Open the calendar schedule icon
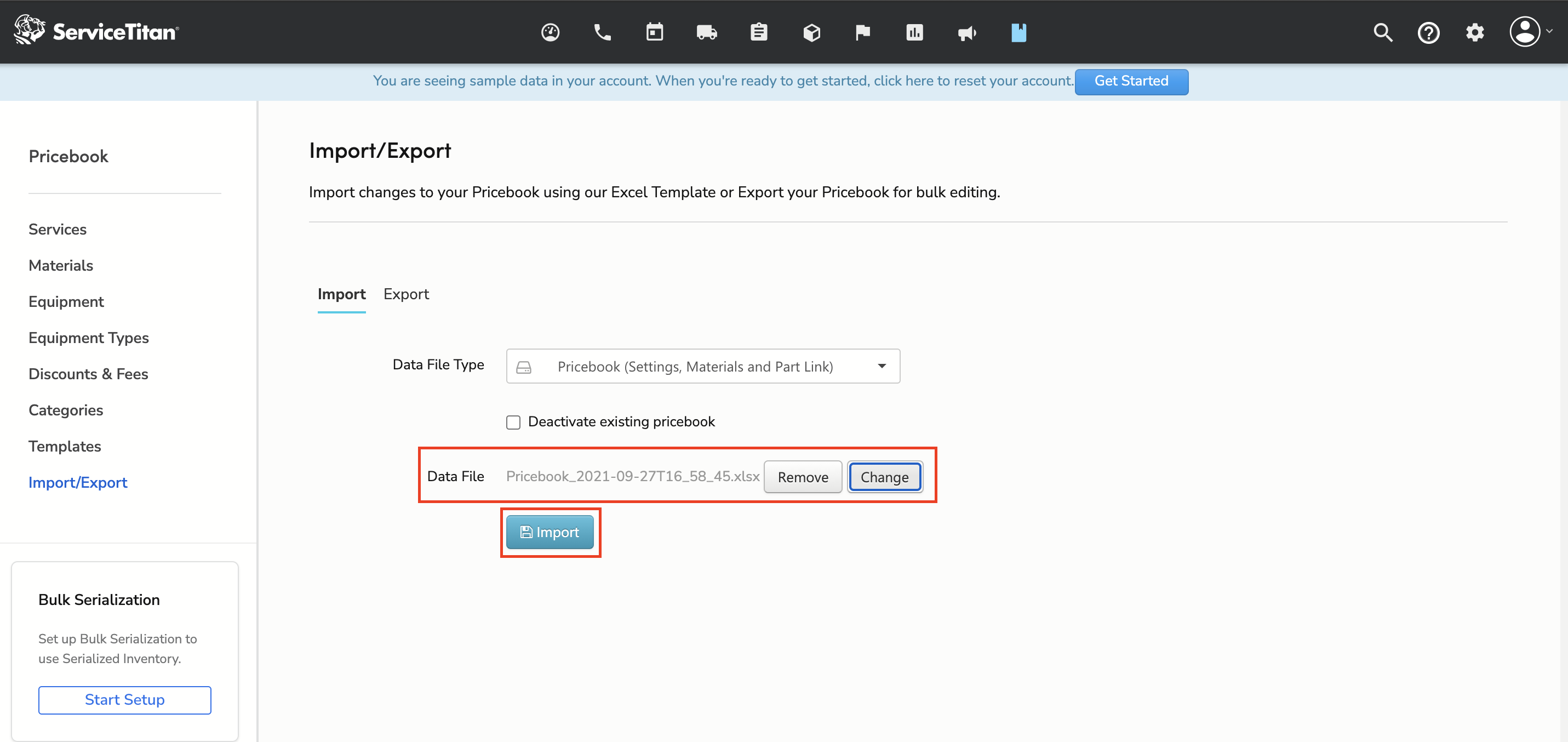The height and width of the screenshot is (742, 1568). [x=654, y=32]
